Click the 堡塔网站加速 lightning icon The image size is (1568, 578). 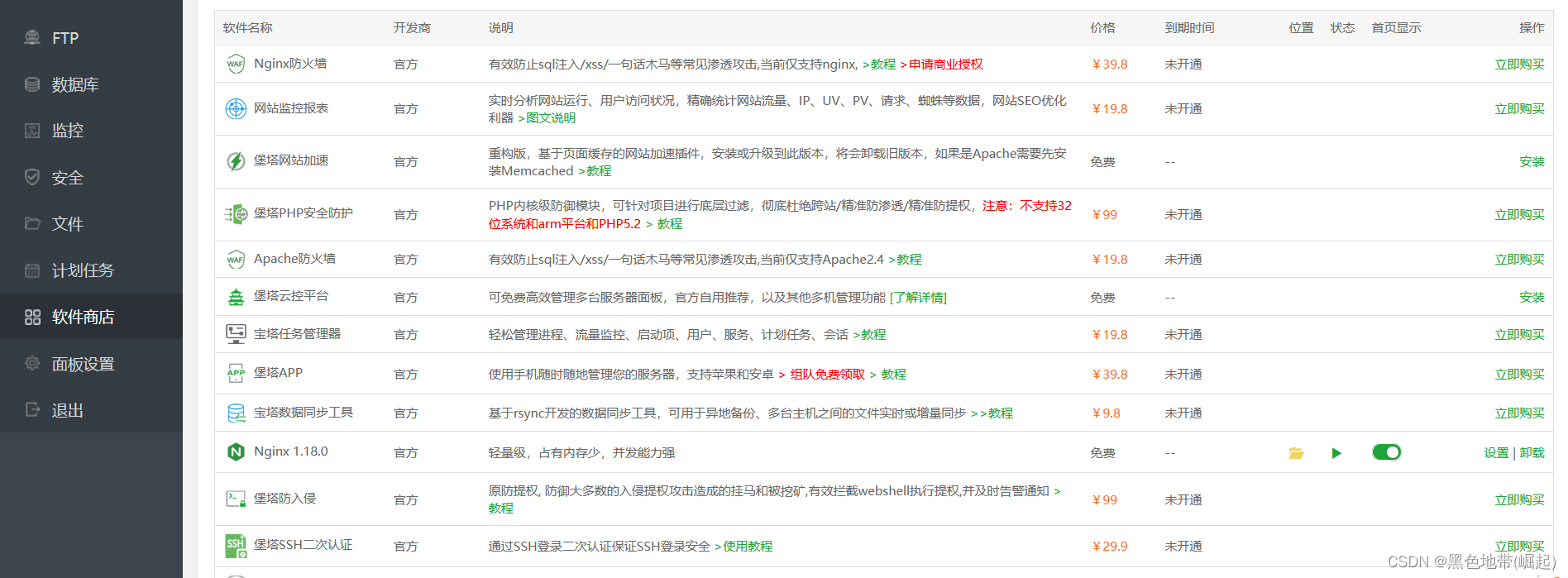point(236,161)
